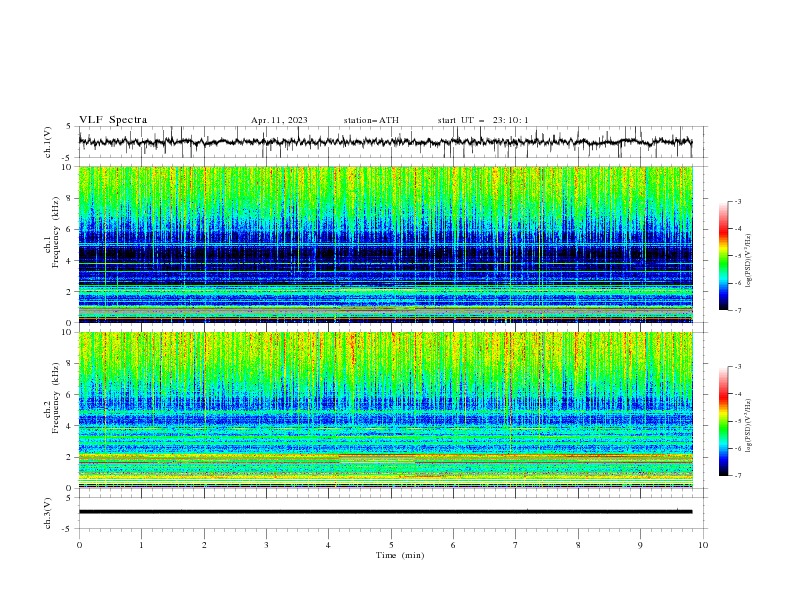Click the ch.1 voltage waveform trace
792x612 pixels.
[385, 142]
